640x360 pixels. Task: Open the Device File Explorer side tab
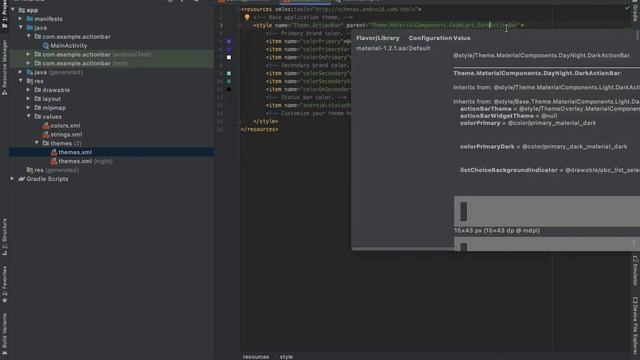point(635,327)
